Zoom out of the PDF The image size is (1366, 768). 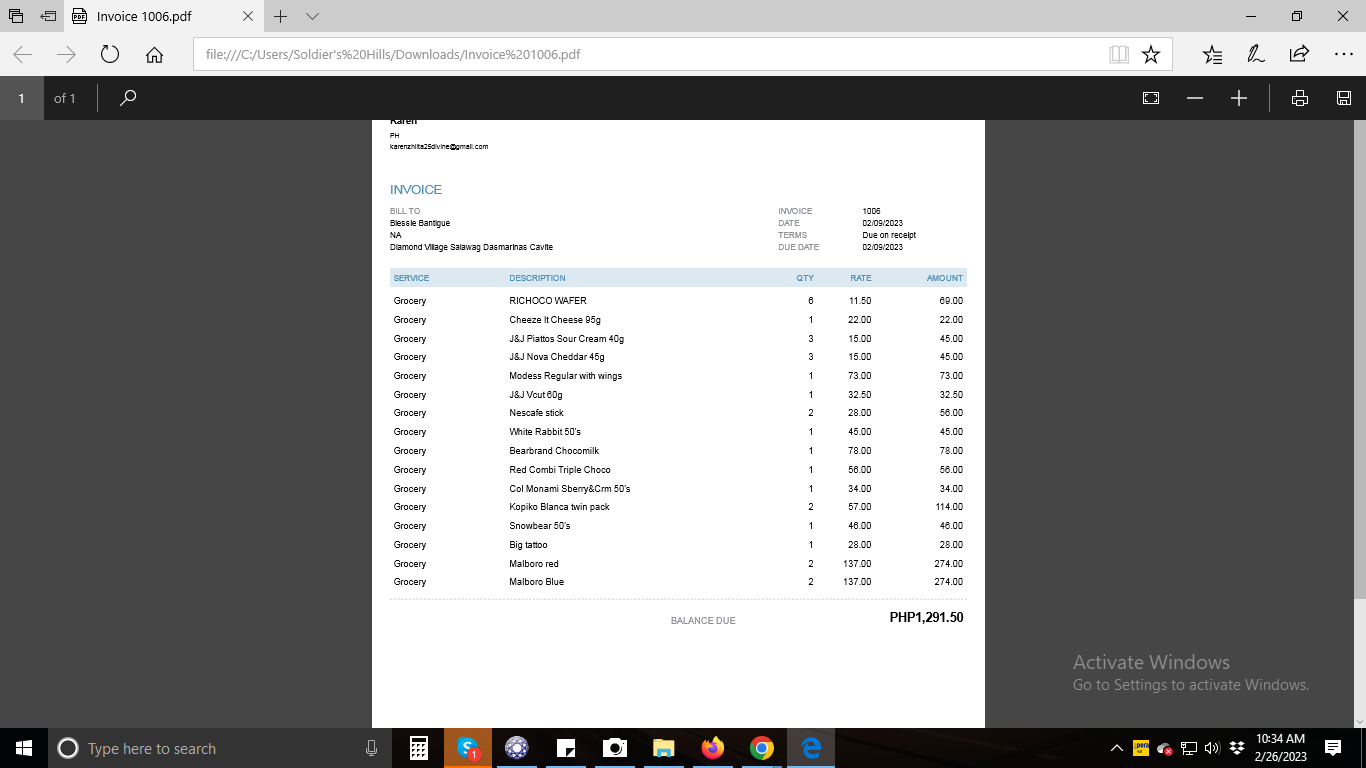1195,98
